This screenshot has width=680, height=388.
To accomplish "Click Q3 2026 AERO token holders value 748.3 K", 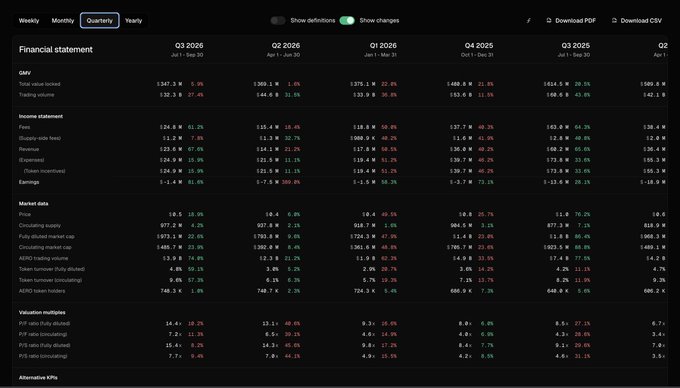I will tap(171, 291).
